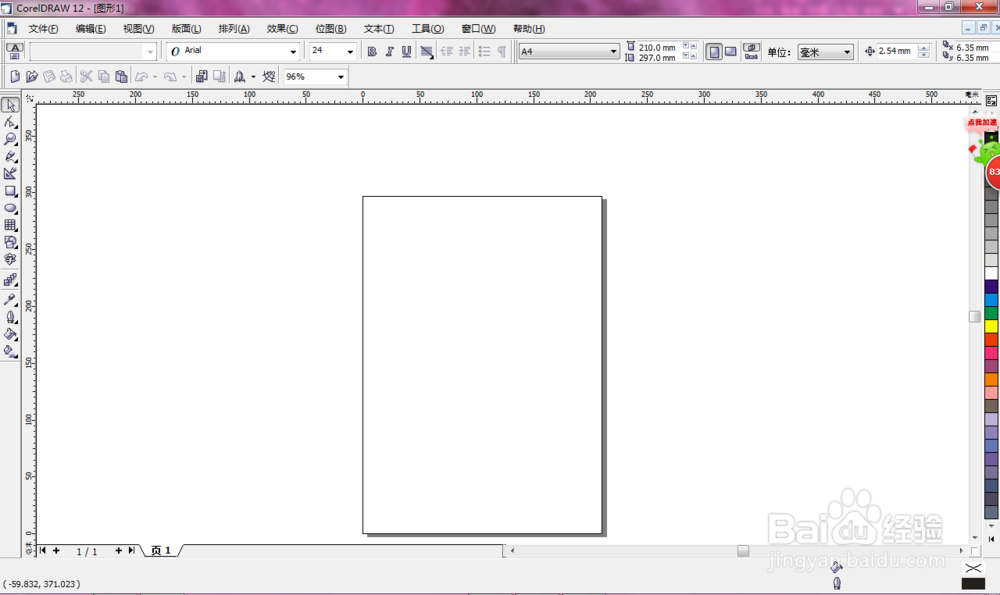Viewport: 1000px width, 595px height.
Task: Click the Save icon
Action: tap(49, 77)
